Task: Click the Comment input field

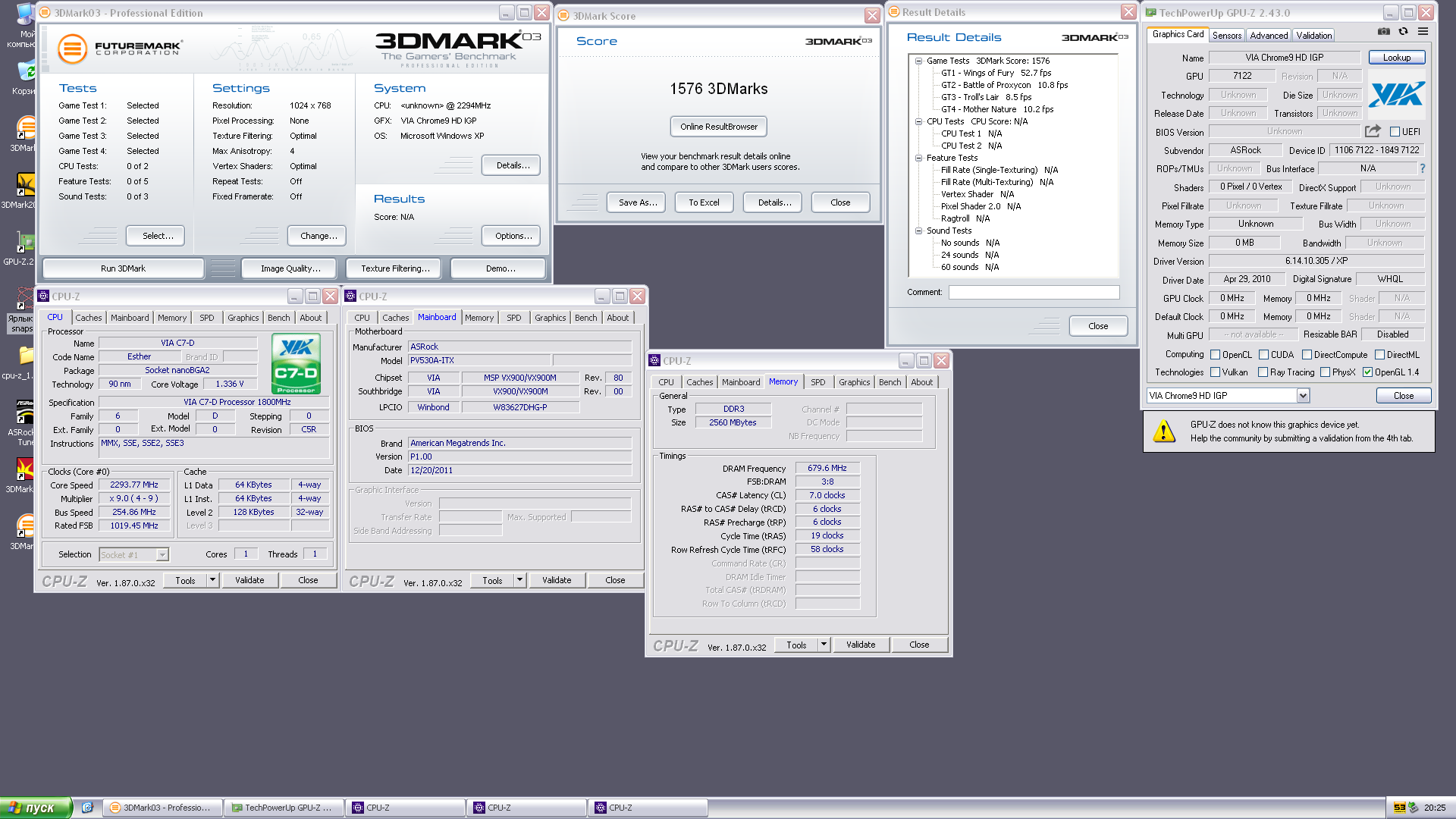Action: click(x=1034, y=292)
